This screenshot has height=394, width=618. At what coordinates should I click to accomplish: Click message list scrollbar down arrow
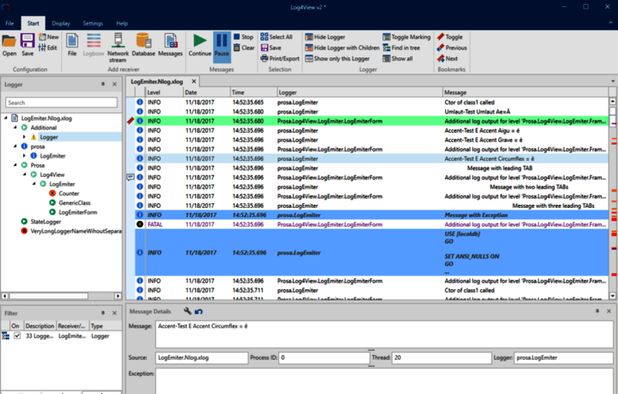pos(613,296)
